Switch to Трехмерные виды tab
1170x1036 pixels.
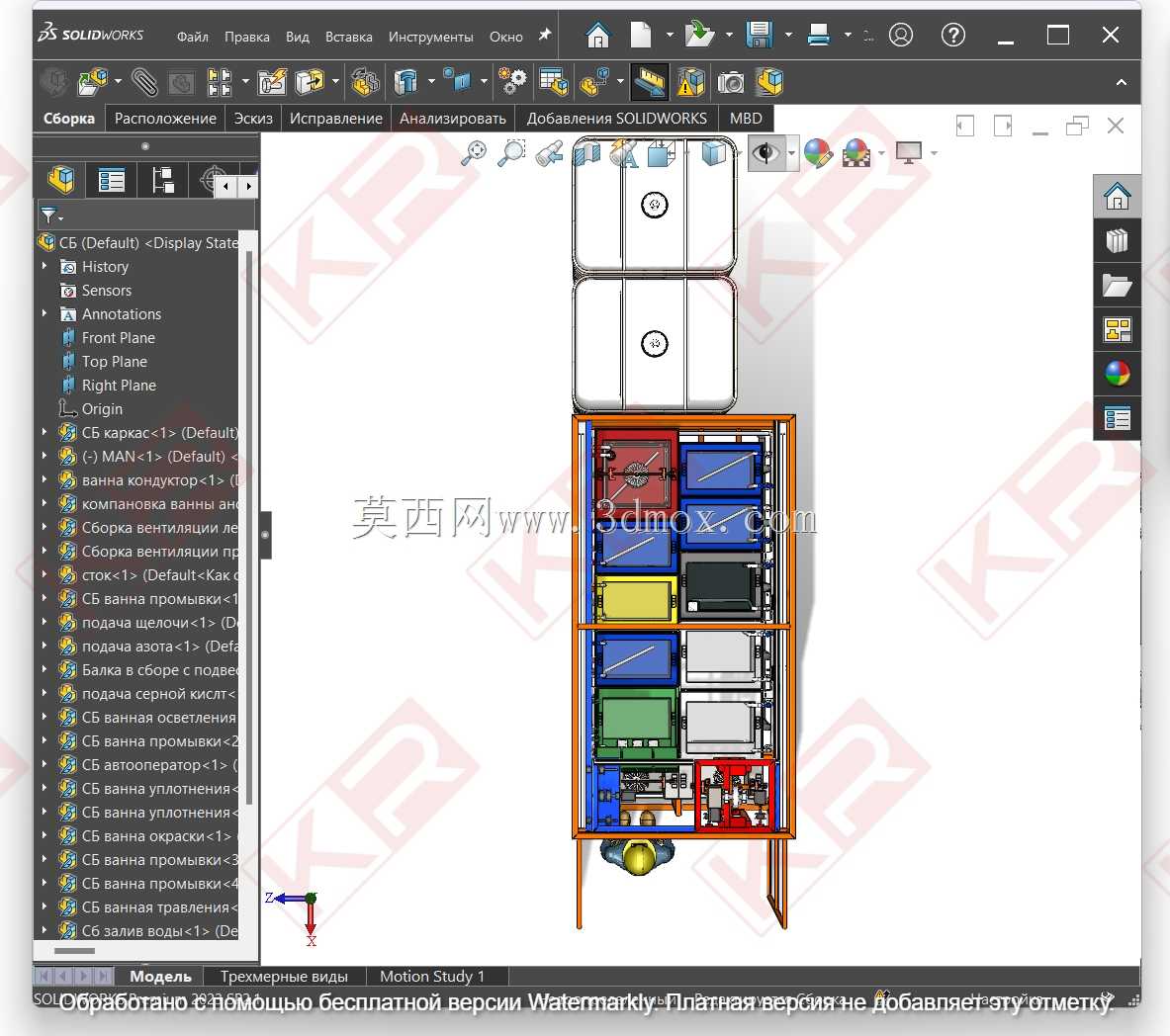pyautogui.click(x=284, y=977)
